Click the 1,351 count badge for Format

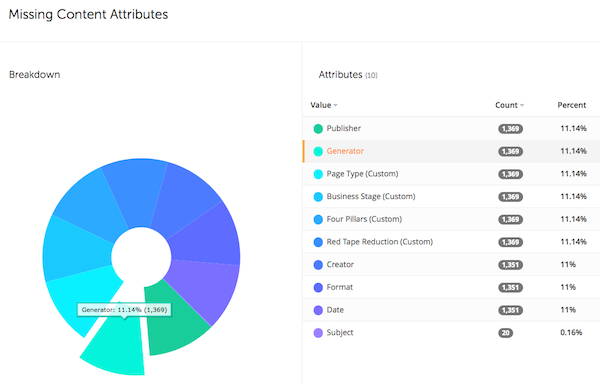click(x=510, y=287)
